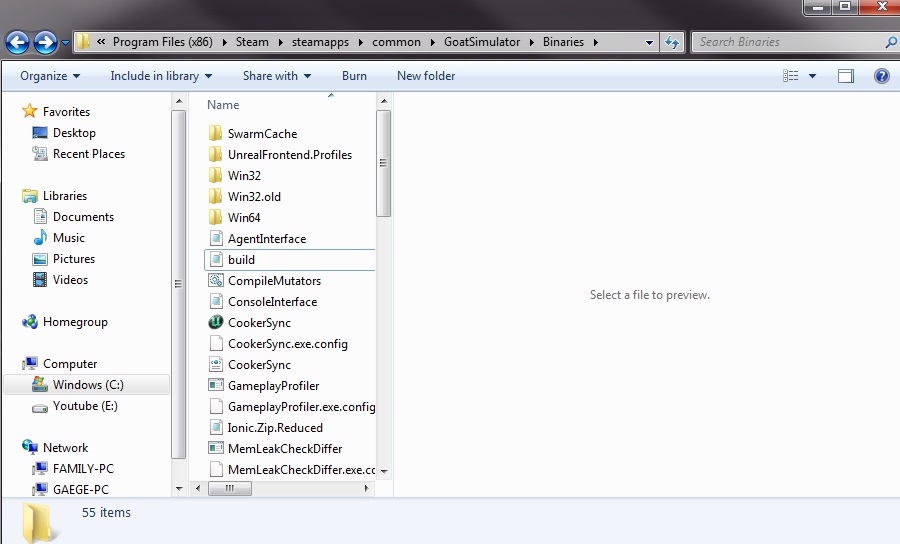Select the MemLeakCheckDiffer.exe.config file
Image resolution: width=900 pixels, height=544 pixels.
292,469
